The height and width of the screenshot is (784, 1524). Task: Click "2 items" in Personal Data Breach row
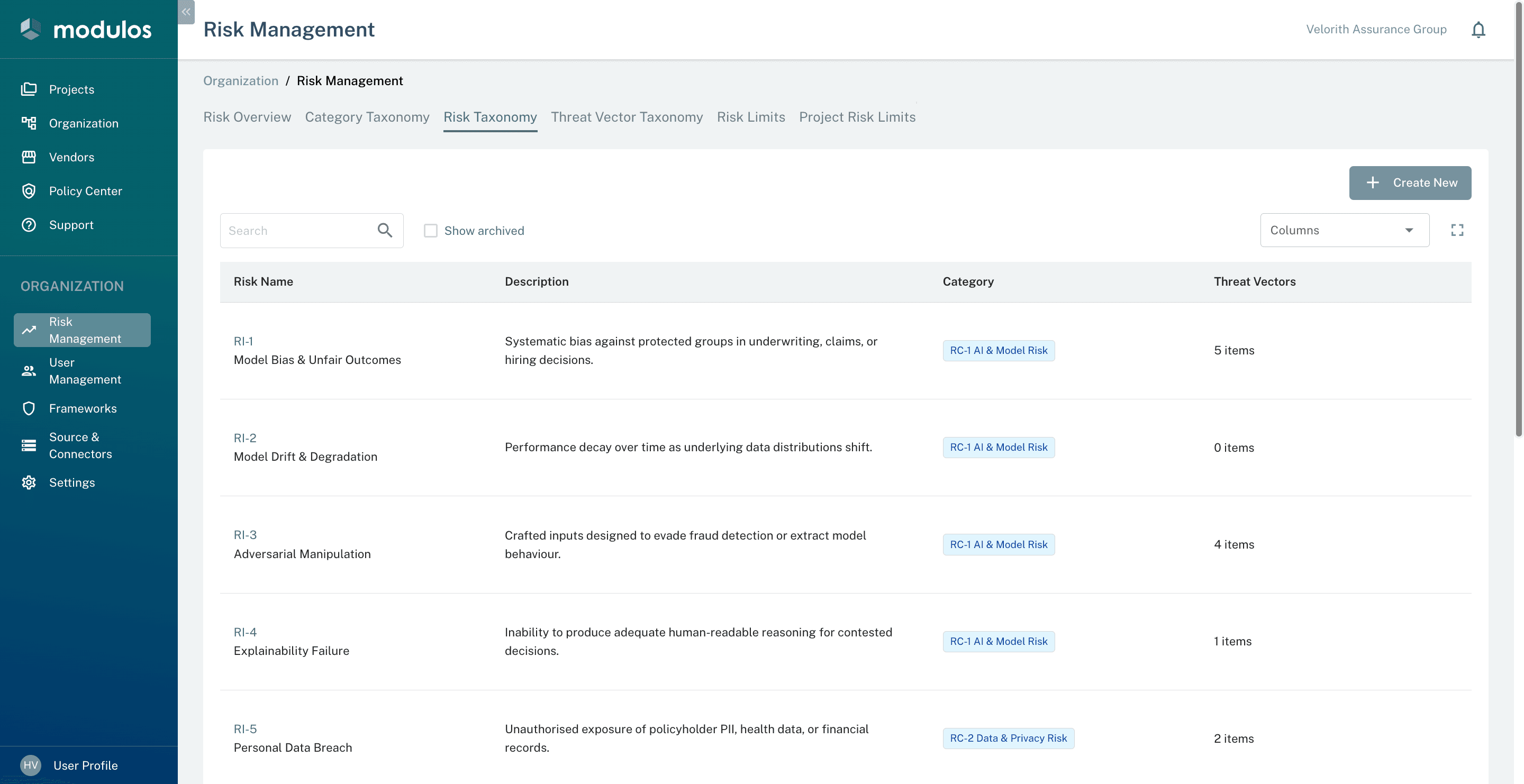click(1234, 739)
